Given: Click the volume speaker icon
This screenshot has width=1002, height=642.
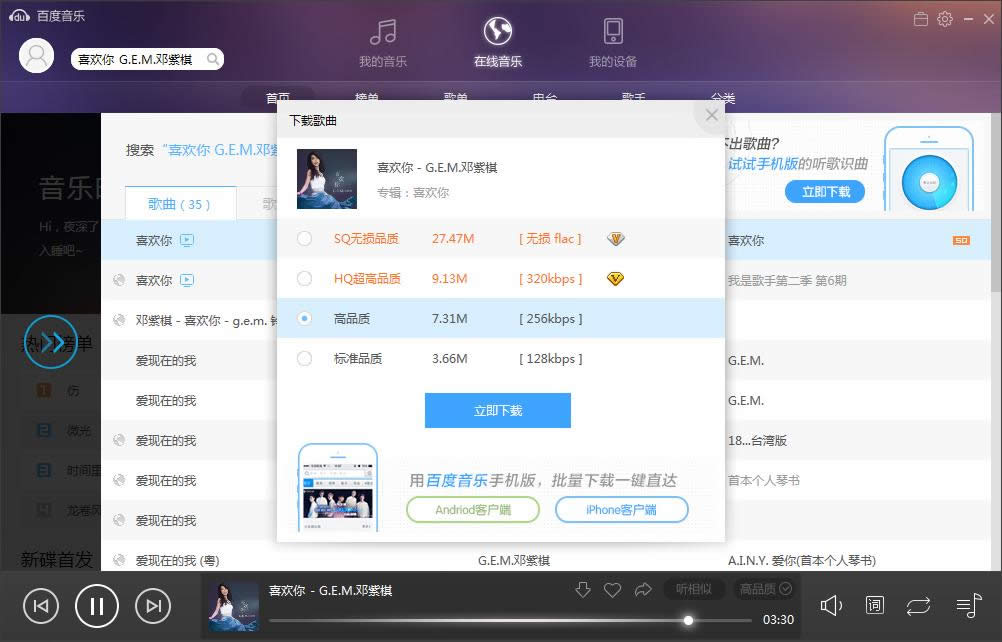Looking at the screenshot, I should [831, 605].
